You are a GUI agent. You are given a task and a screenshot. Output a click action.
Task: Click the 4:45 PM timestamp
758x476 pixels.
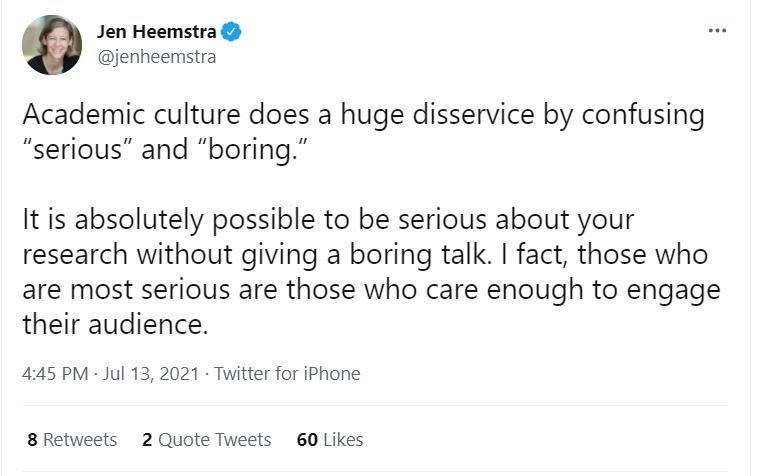[x=54, y=374]
